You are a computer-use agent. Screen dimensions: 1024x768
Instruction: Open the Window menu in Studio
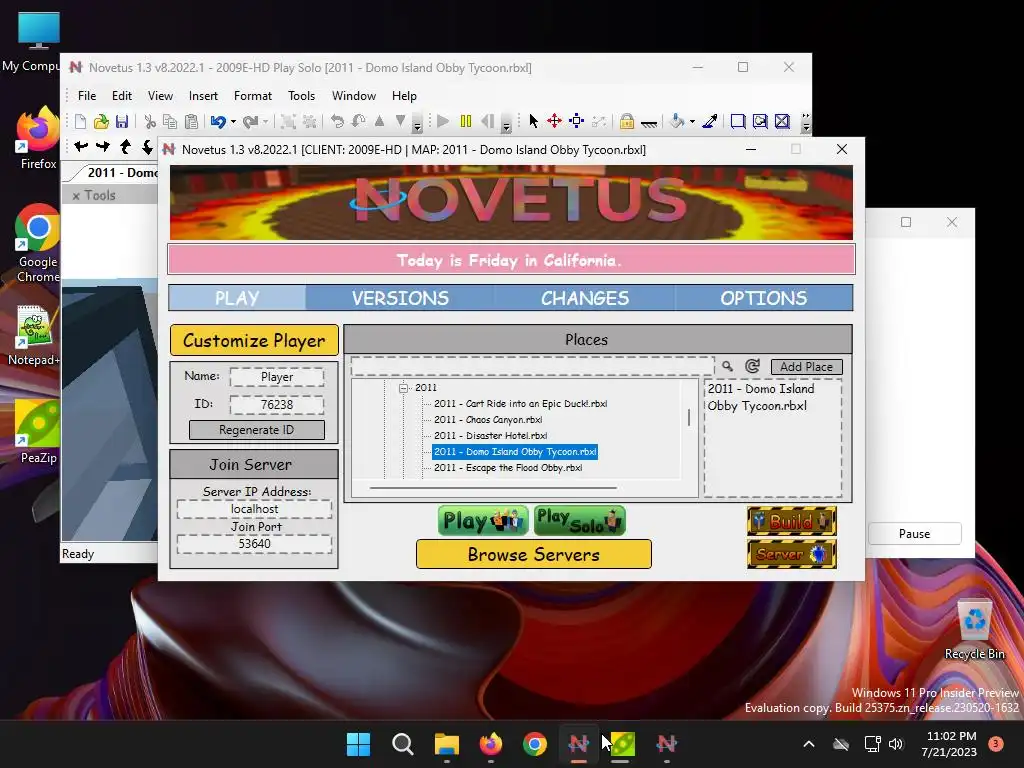point(353,95)
